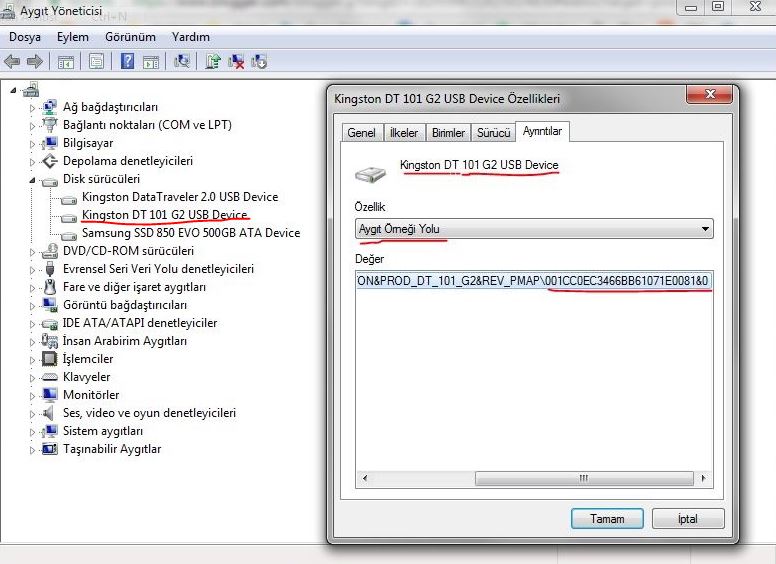Click the Monitörler monitor icon
This screenshot has width=776, height=564.
49,395
